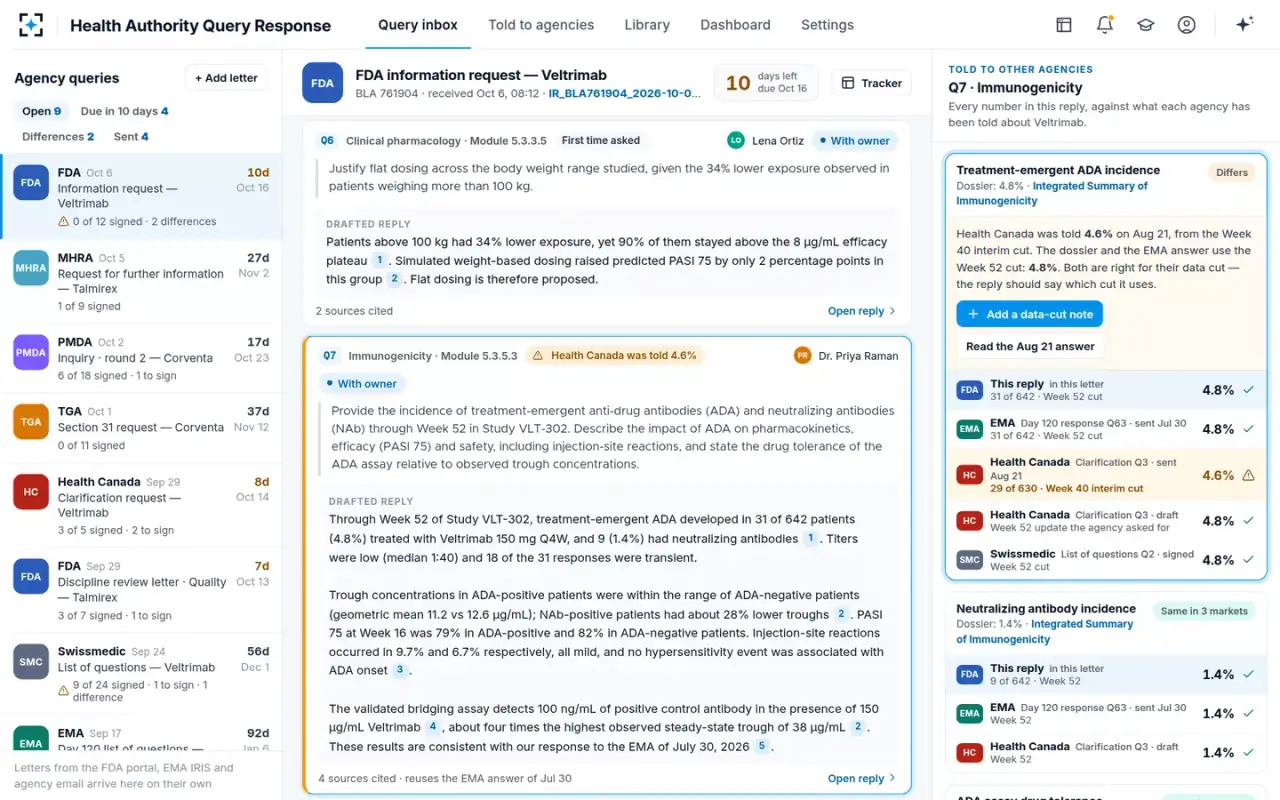Click the app logo beside Health Authority title
The height and width of the screenshot is (800, 1280).
(x=32, y=25)
